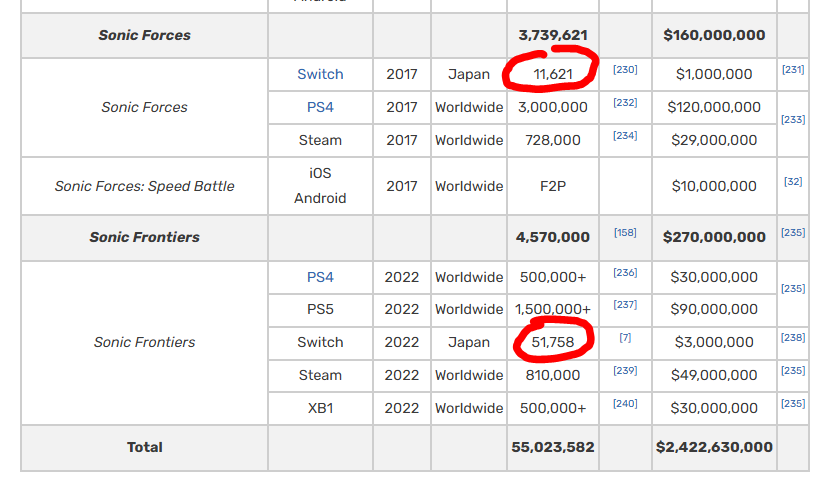Open the PS4 link in Sonic Frontiers row

(320, 277)
